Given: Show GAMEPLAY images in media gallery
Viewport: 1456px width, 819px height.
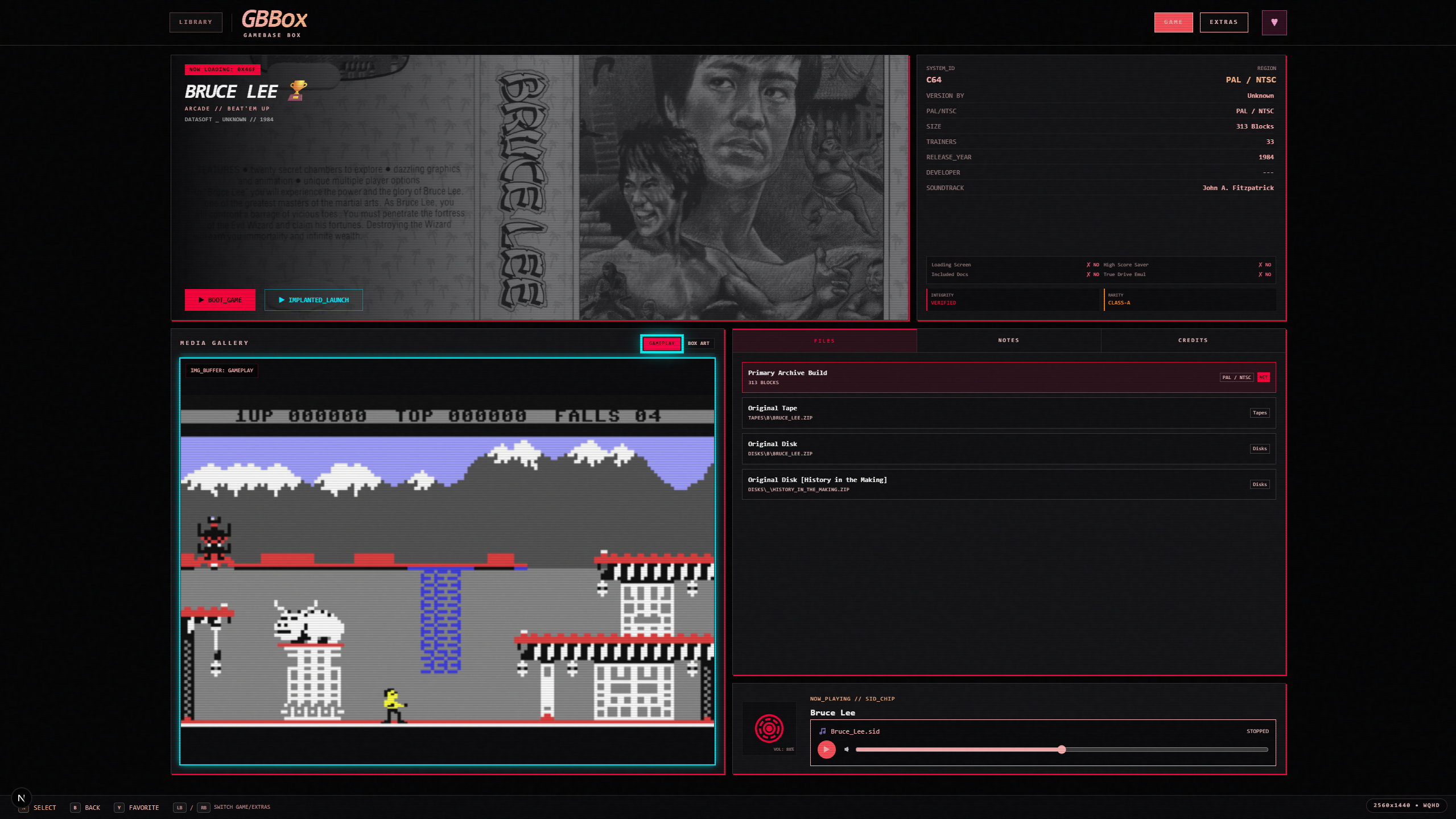Looking at the screenshot, I should point(661,343).
